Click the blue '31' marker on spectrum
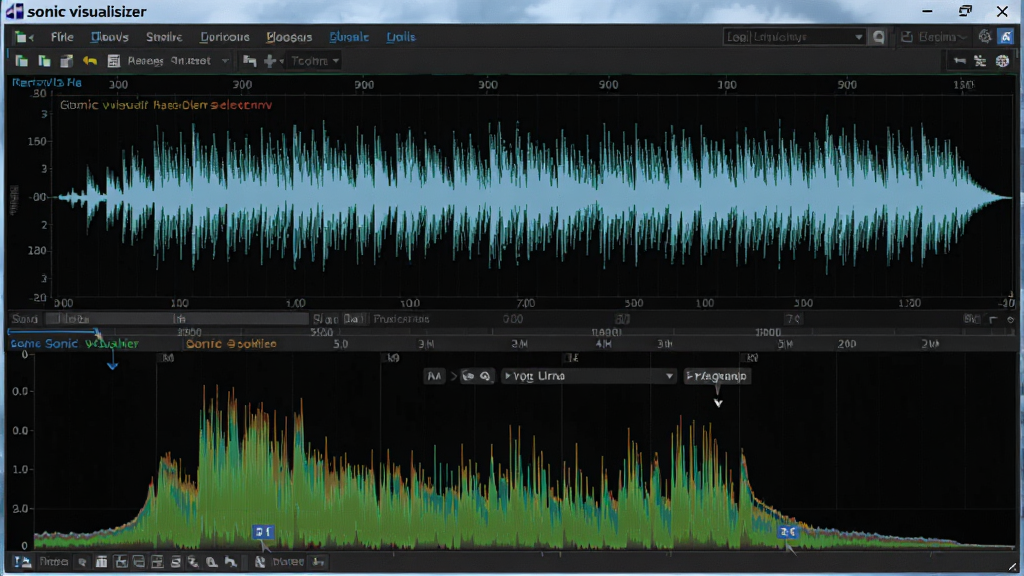1024x576 pixels. point(263,532)
